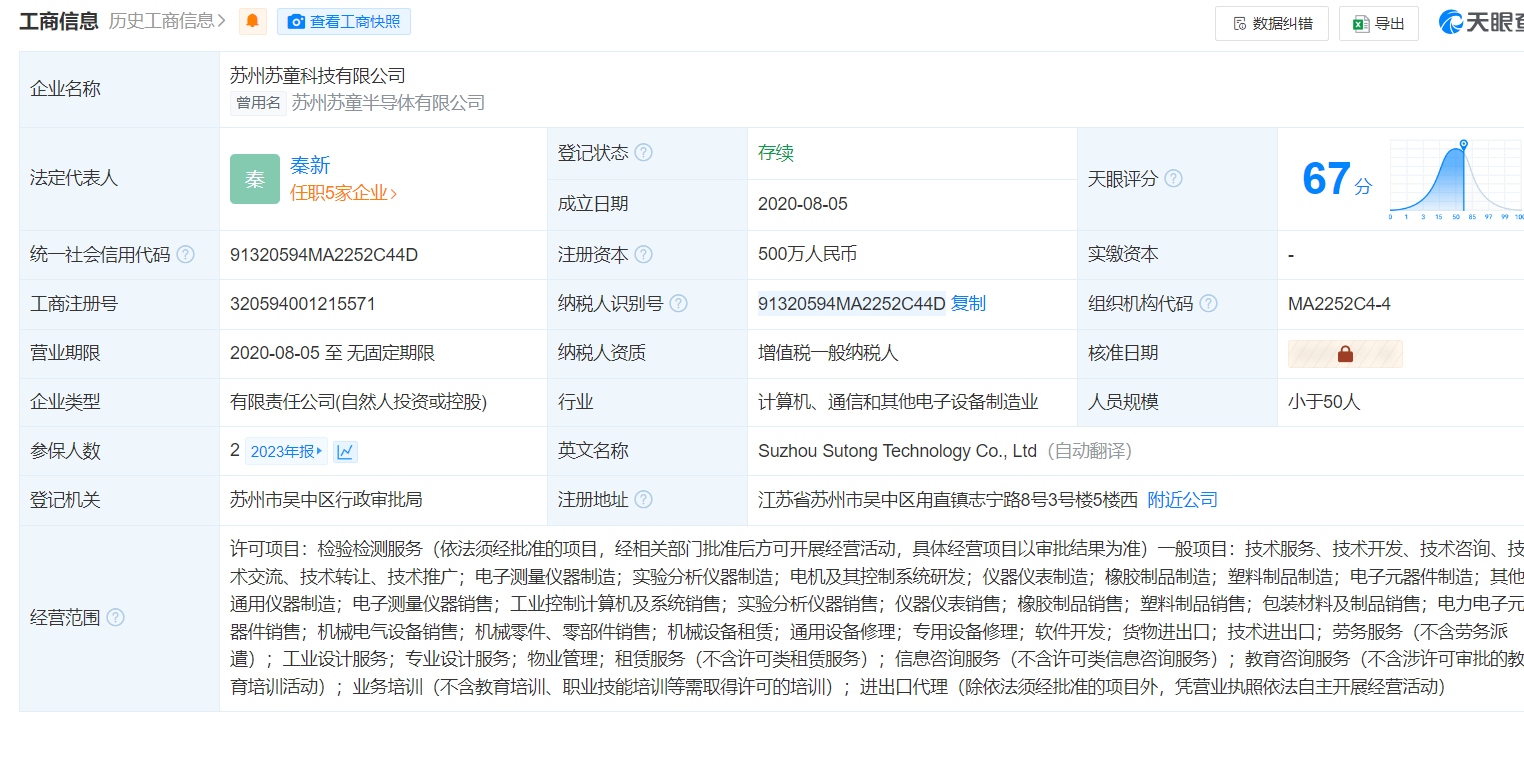The image size is (1524, 759).
Task: Click the 数据纠错 button
Action: (1272, 24)
